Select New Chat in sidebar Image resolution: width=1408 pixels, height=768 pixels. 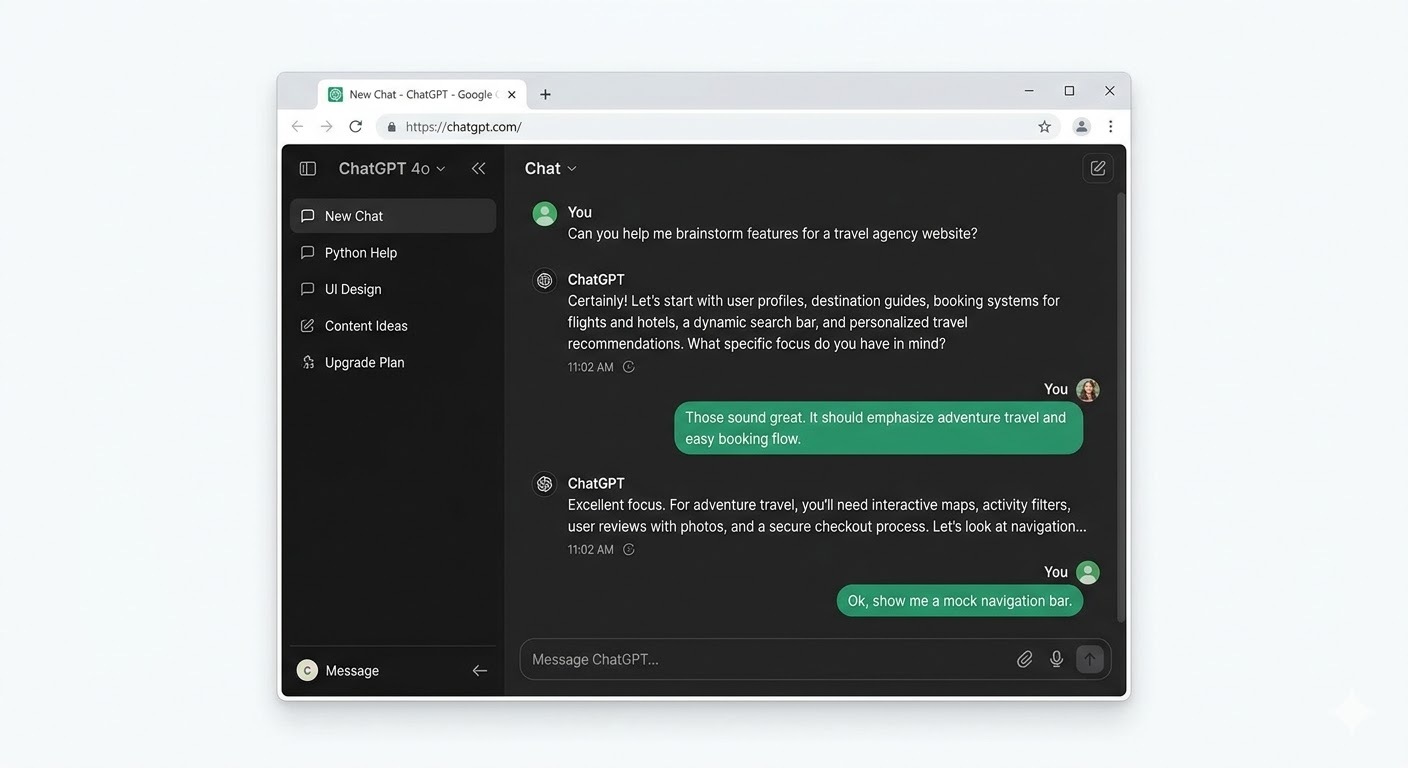[x=393, y=216]
